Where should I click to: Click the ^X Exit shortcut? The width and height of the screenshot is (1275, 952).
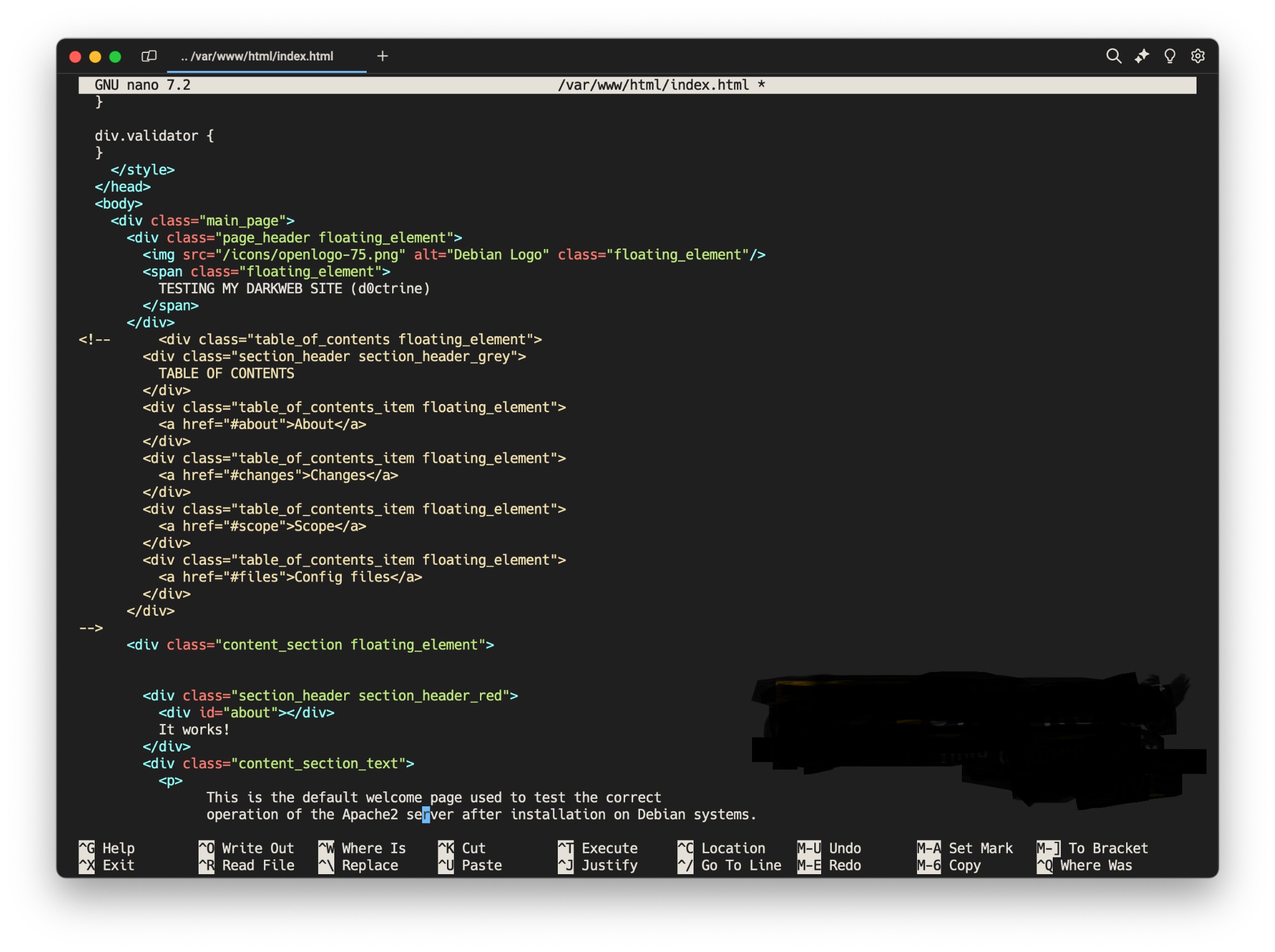pyautogui.click(x=107, y=865)
